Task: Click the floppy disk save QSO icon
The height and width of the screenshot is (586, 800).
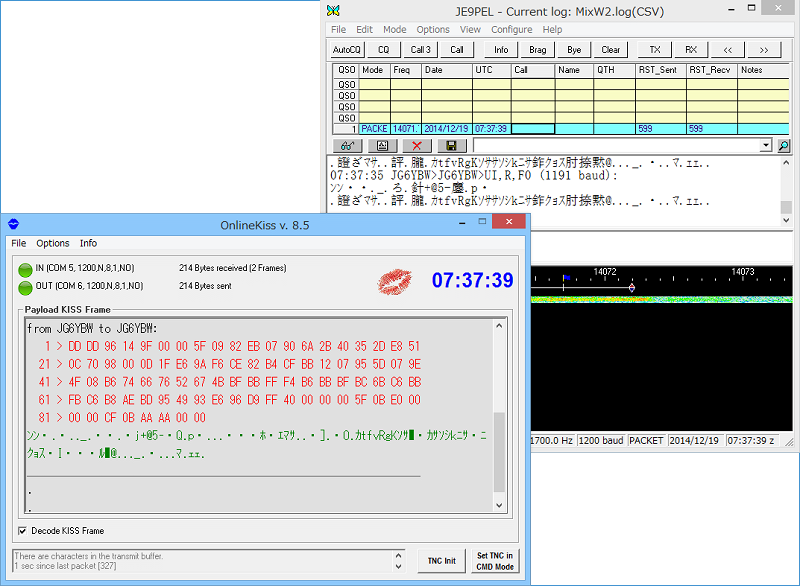Action: pyautogui.click(x=452, y=146)
